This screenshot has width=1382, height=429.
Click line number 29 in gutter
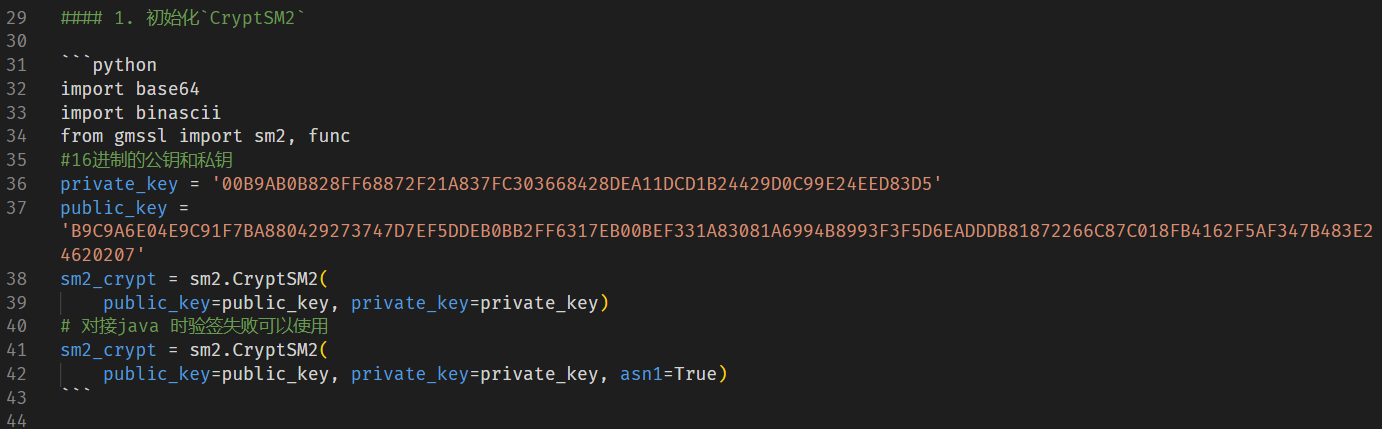tap(15, 18)
